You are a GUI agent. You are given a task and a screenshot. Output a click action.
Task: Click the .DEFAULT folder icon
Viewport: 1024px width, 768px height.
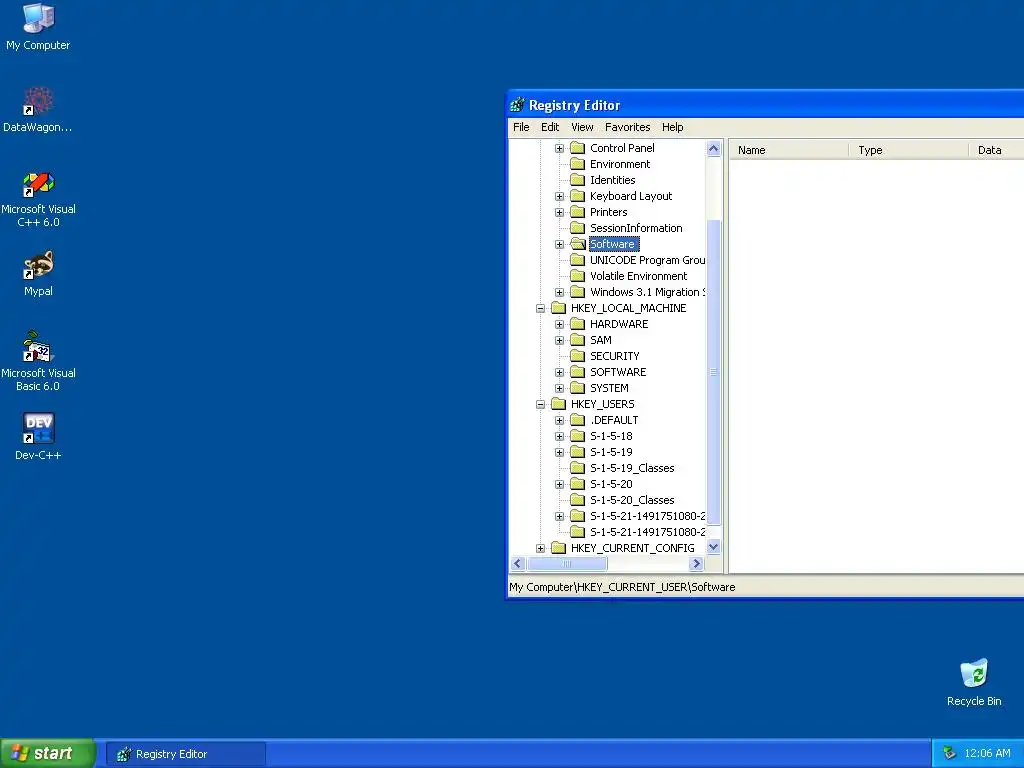click(577, 420)
